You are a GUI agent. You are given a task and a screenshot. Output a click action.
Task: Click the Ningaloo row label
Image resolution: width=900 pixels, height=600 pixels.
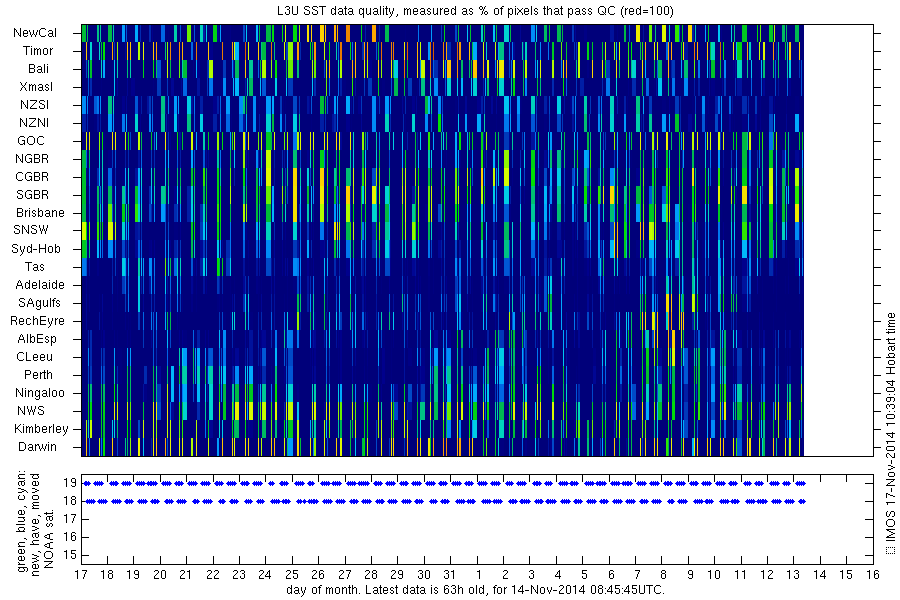coord(40,393)
